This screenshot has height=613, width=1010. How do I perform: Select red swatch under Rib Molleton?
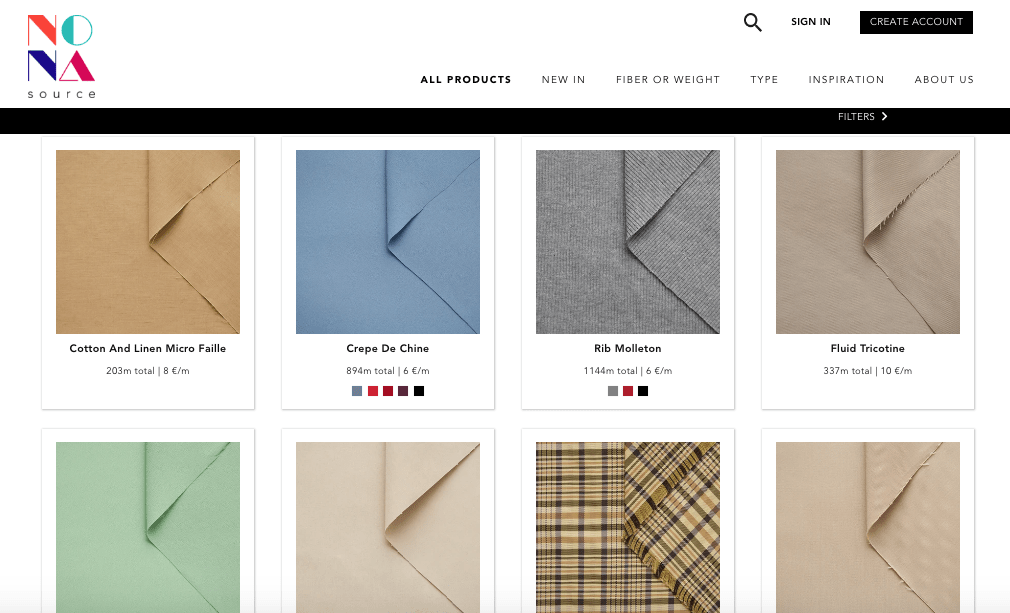click(628, 391)
